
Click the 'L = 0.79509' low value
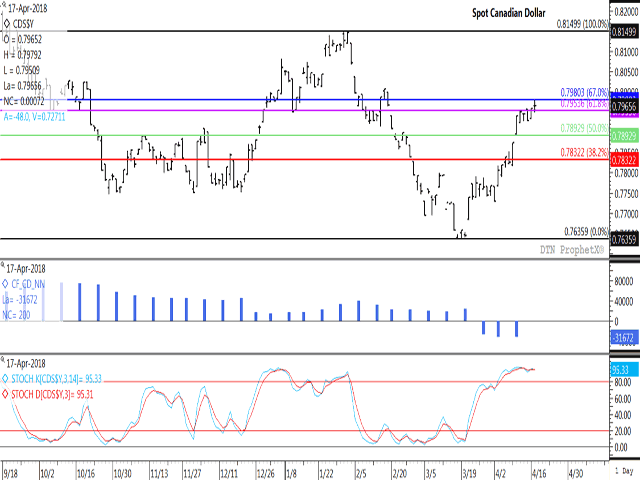click(22, 70)
